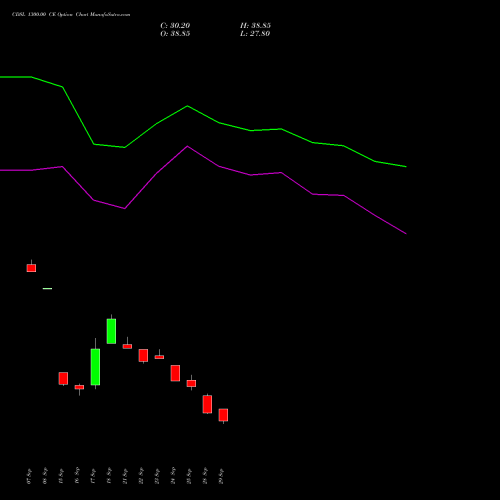Image resolution: width=500 pixels, height=500 pixels.
Task: Click the high value 'H: 38.85'
Action: pos(255,26)
